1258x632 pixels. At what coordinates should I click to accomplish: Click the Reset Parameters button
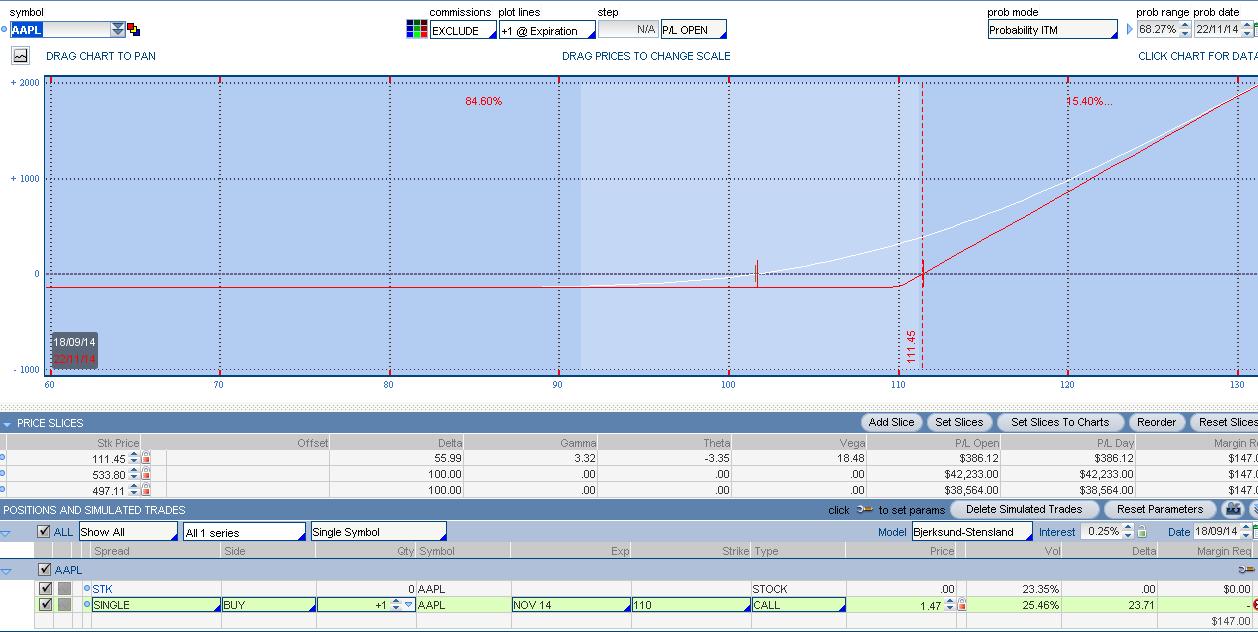click(x=1159, y=509)
